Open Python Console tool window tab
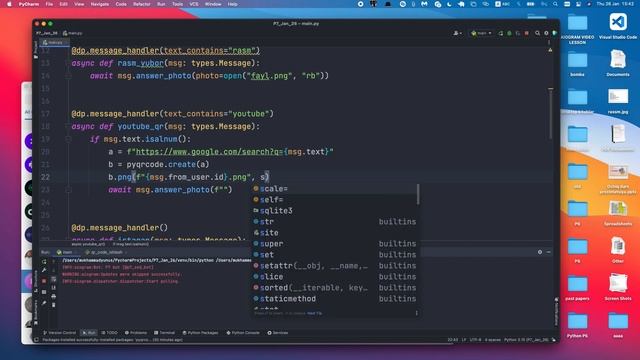Image resolution: width=640 pixels, height=360 pixels. pyautogui.click(x=243, y=333)
